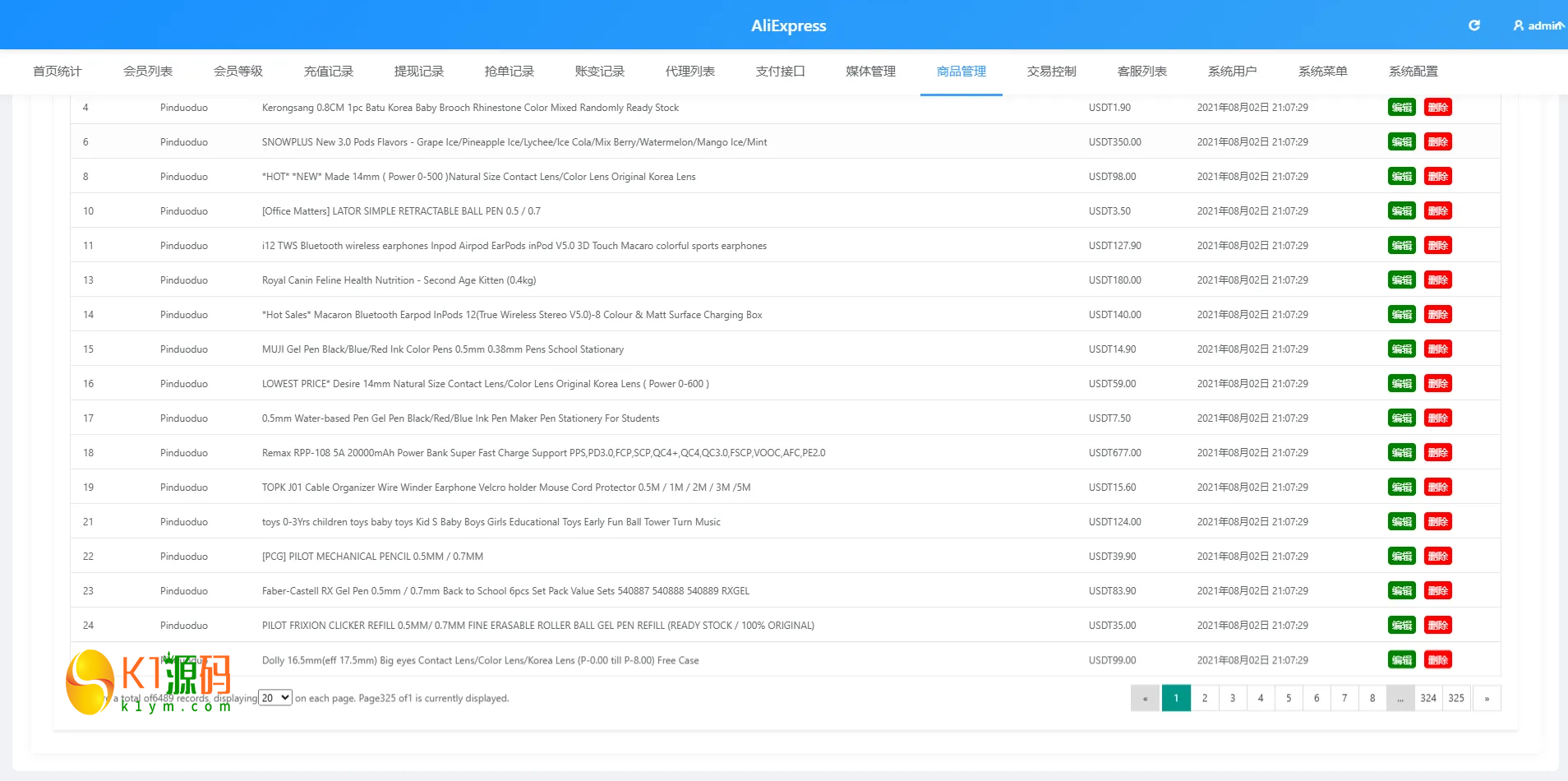Click the date in the PILOT MECHANICAL PENCIL row

click(x=1252, y=557)
